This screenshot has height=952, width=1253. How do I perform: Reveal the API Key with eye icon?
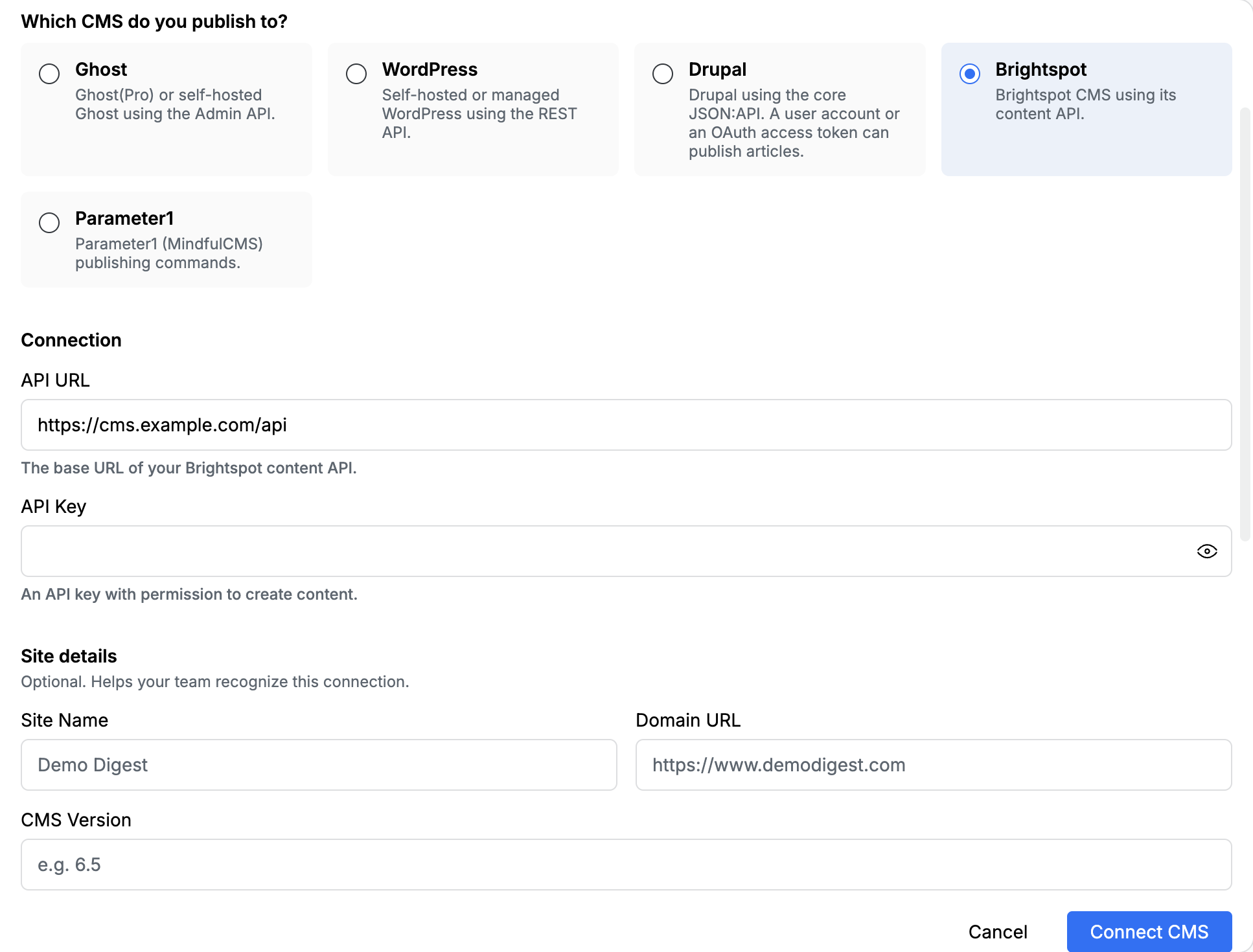[1207, 551]
